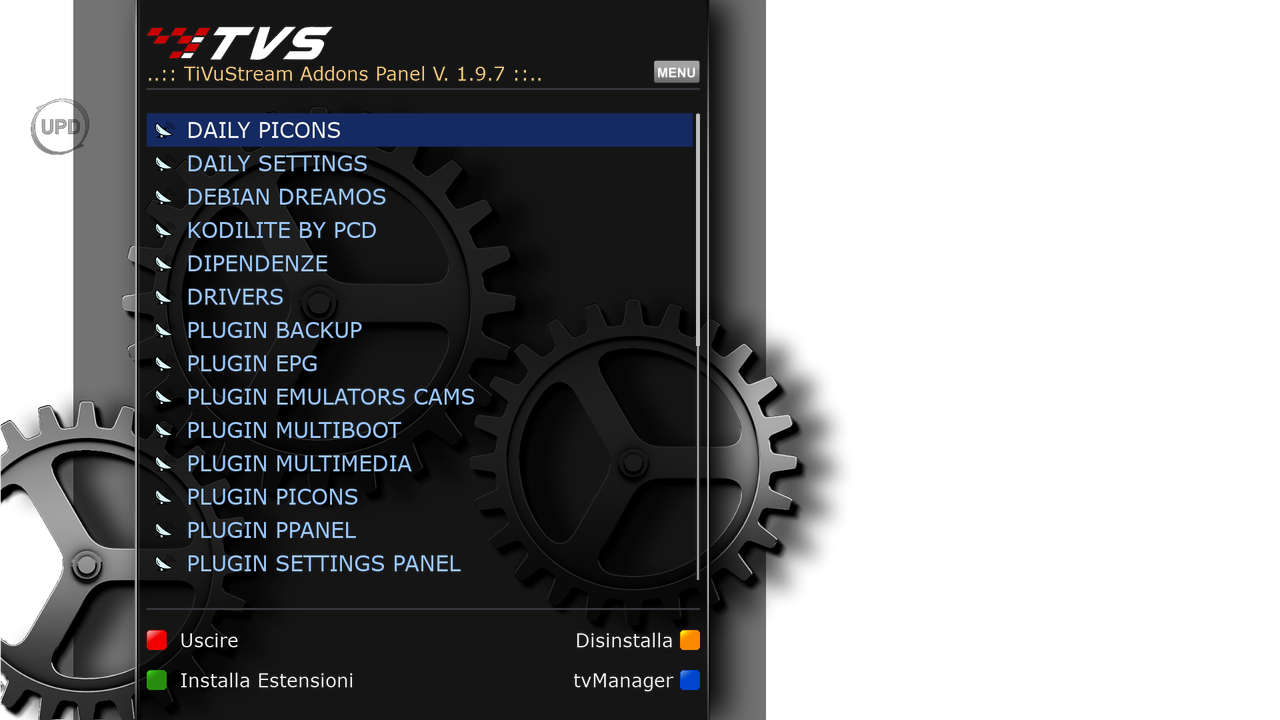Image resolution: width=1280 pixels, height=720 pixels.
Task: Click the TiVuStream Addons Panel title
Action: pos(345,74)
